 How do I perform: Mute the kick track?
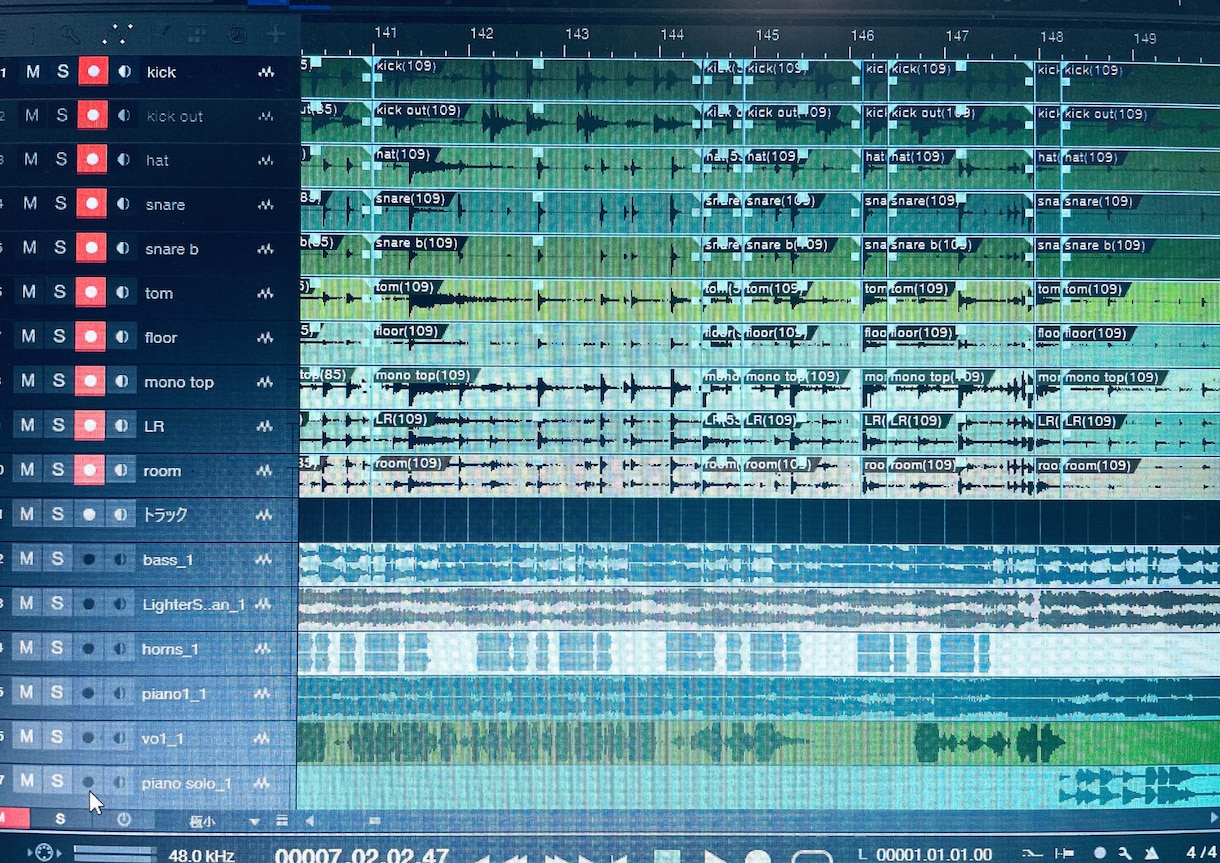pyautogui.click(x=33, y=71)
